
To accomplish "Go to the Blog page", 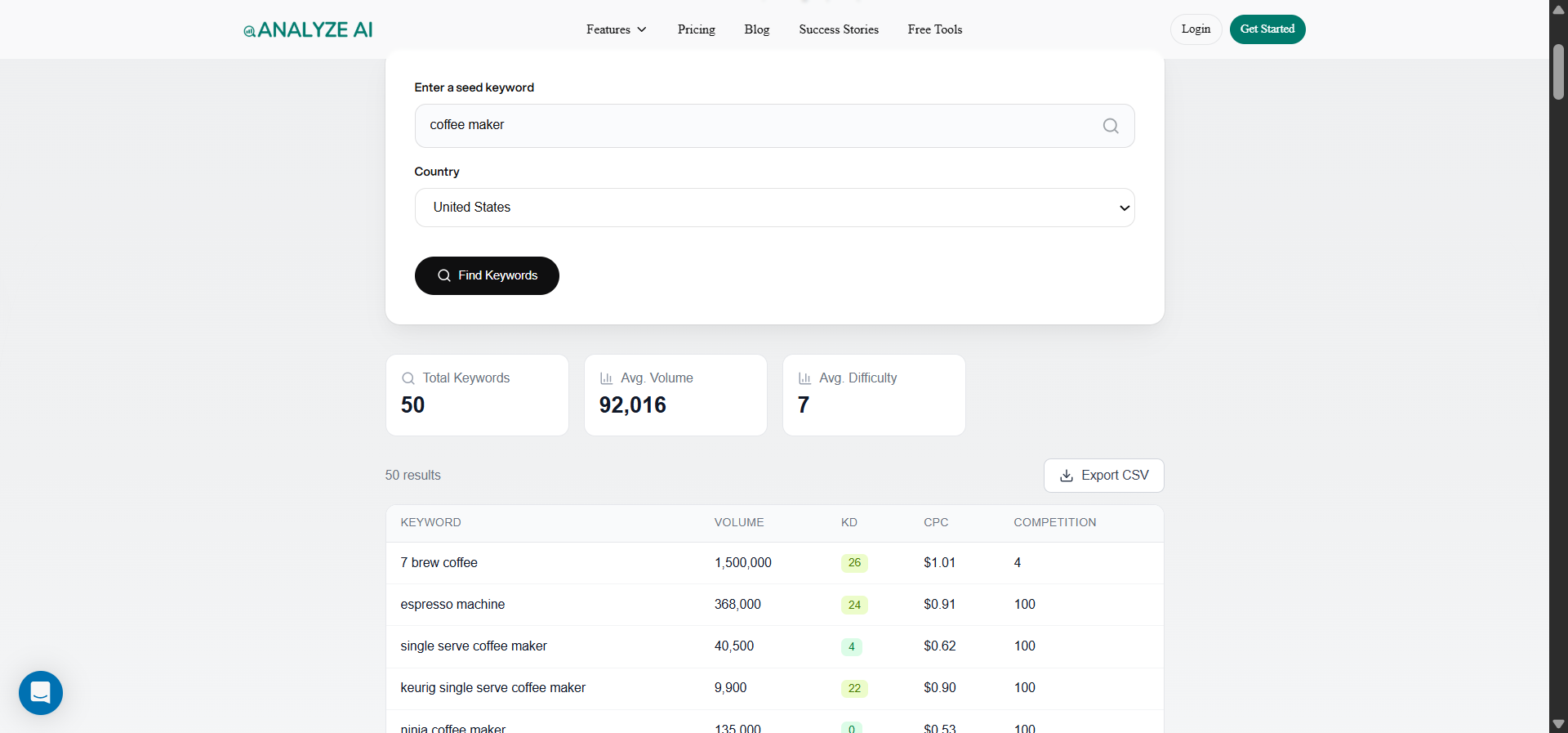I will [x=757, y=29].
